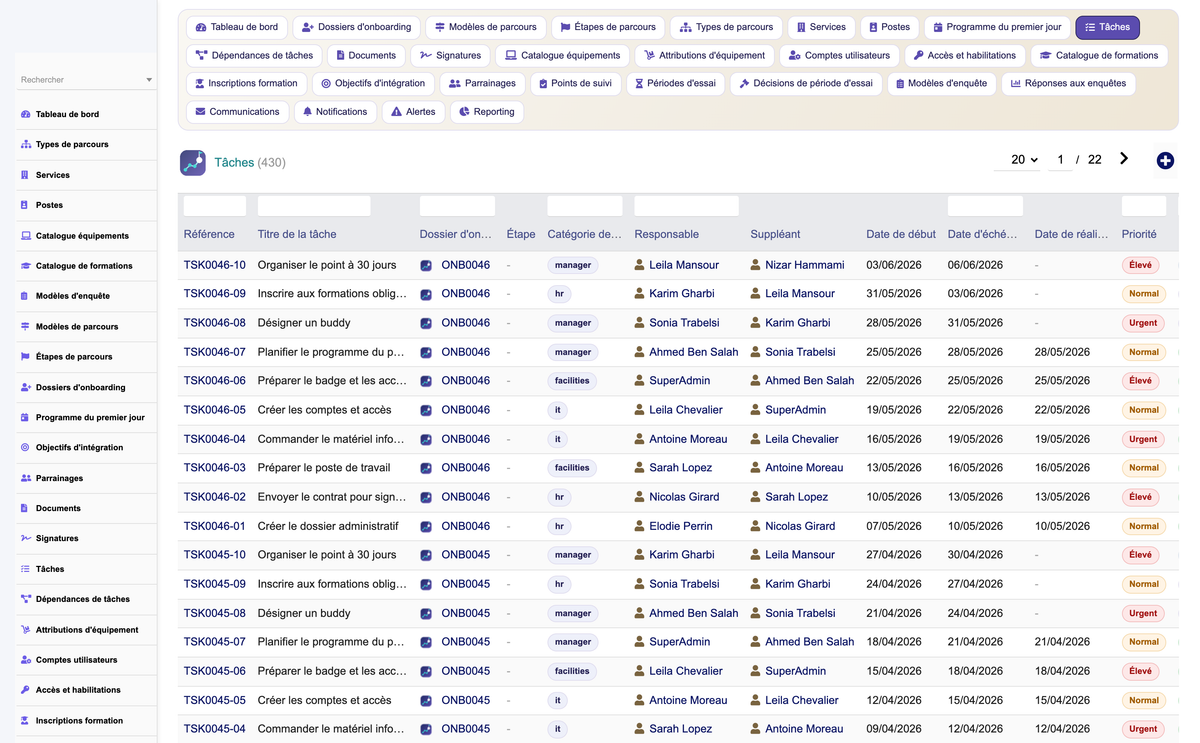Open suppléant link Sarah Lopez in TSK0046-02
Viewport: 1200px width, 743px height.
pyautogui.click(x=797, y=497)
